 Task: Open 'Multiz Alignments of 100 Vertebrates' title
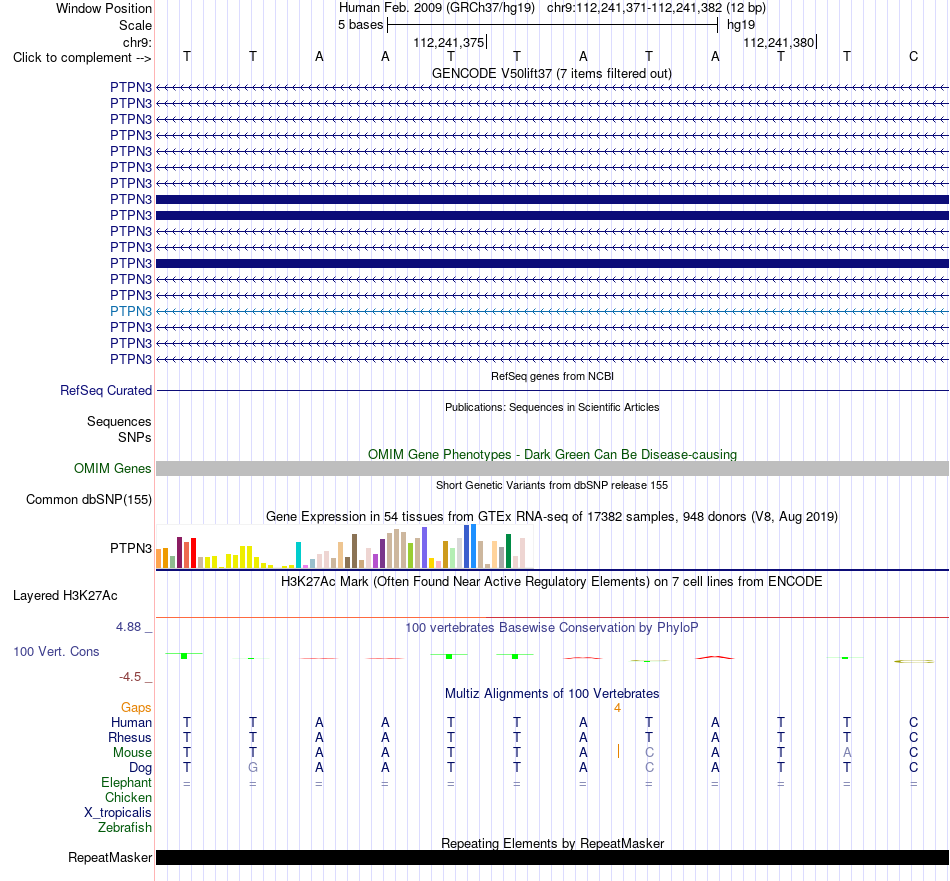tap(552, 694)
